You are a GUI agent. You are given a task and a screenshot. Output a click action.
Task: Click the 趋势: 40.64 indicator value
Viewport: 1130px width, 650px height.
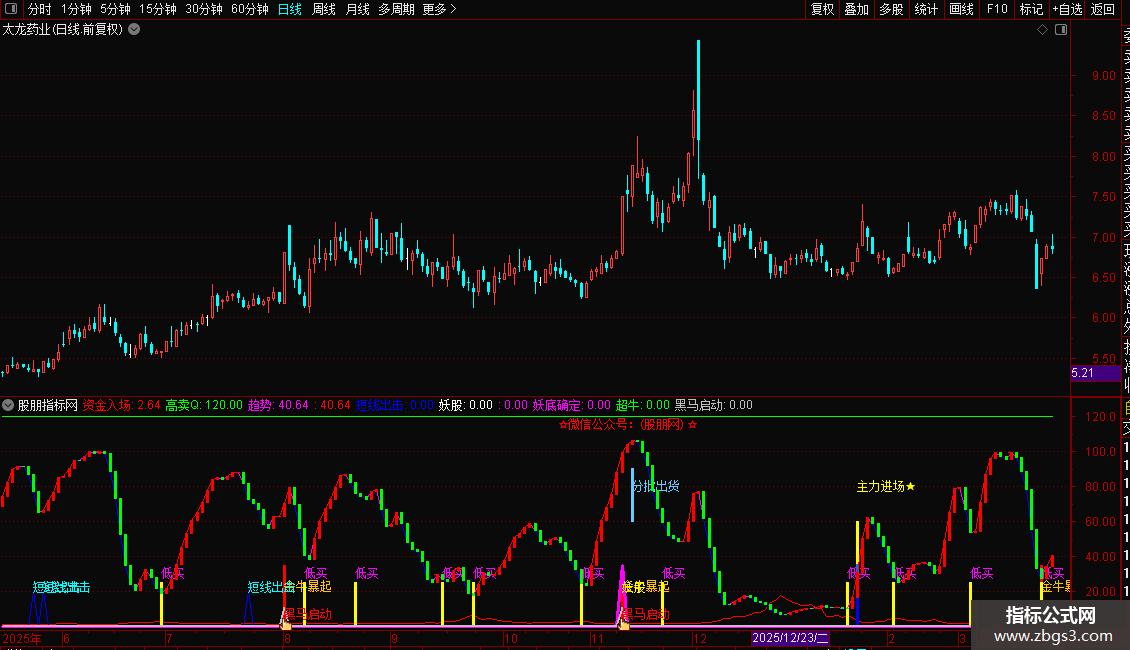coord(278,405)
